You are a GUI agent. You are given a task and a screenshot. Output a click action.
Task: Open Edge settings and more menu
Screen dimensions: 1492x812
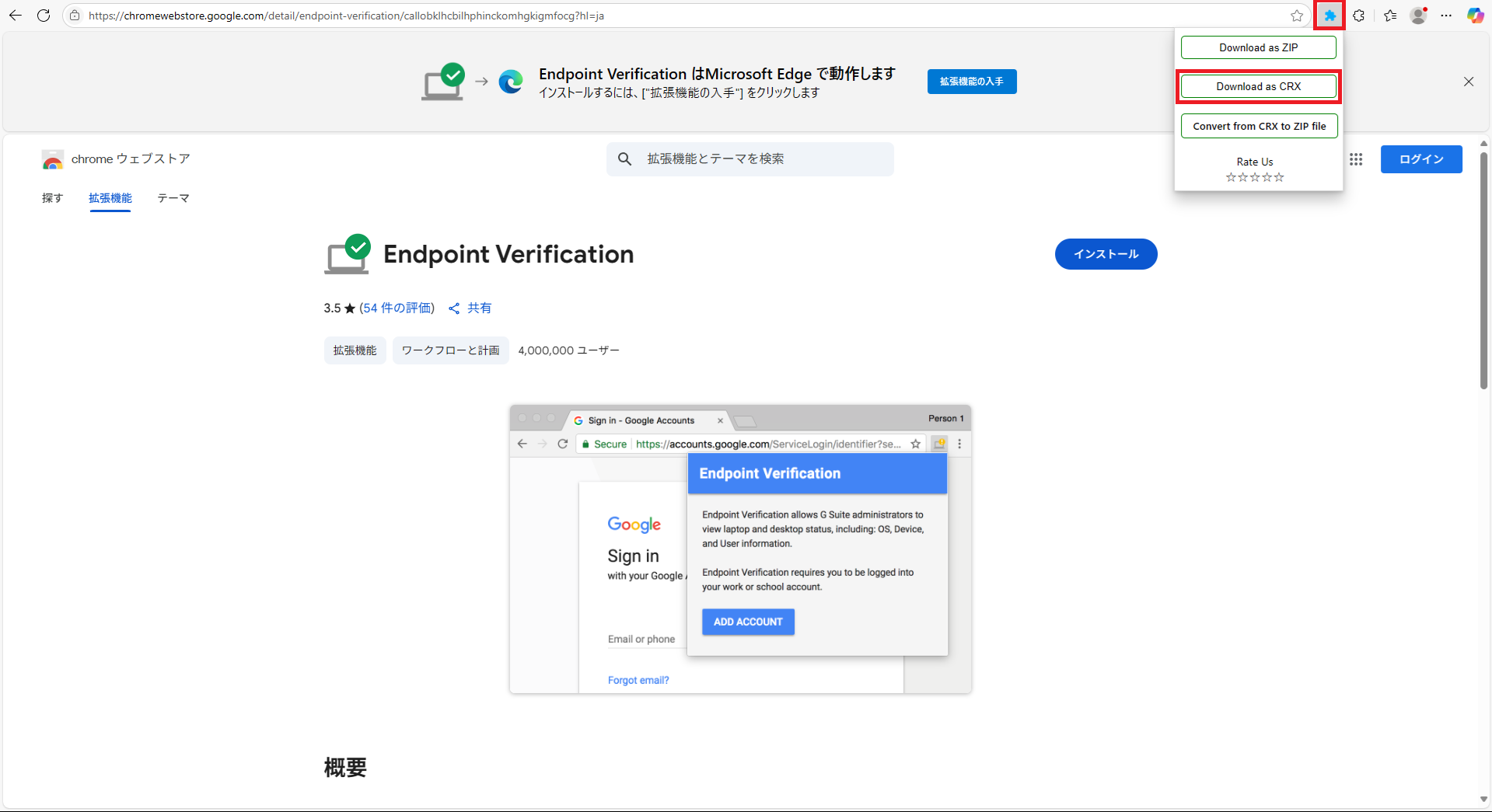[x=1446, y=16]
